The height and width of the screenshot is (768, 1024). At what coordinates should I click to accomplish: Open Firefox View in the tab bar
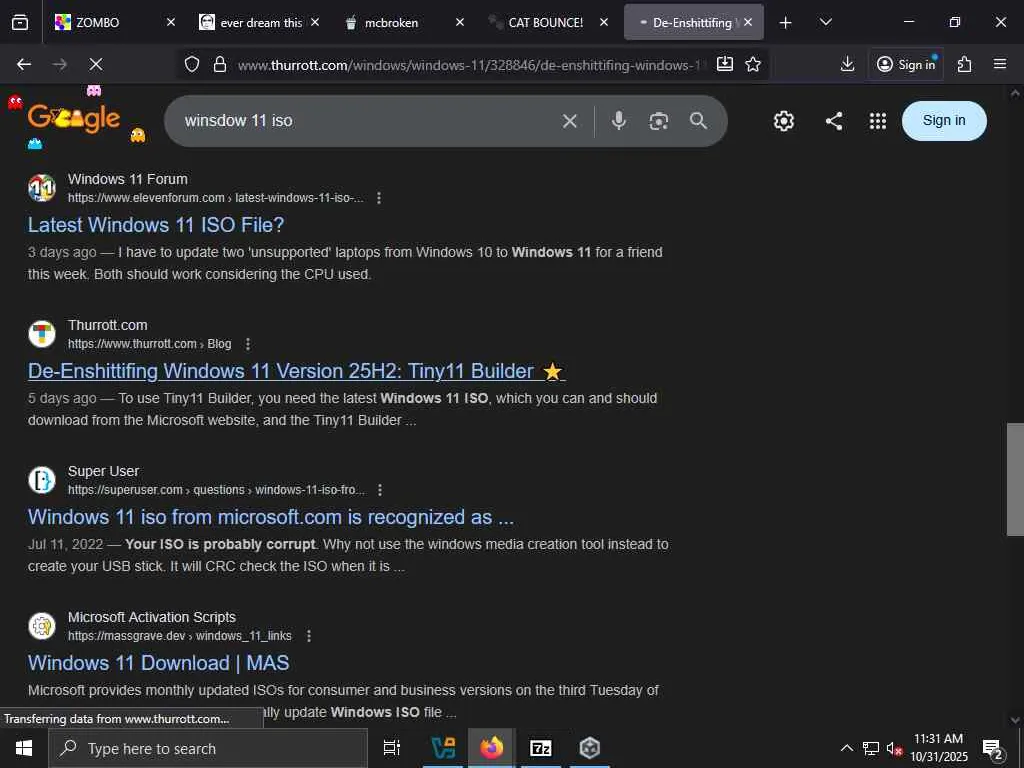click(20, 22)
